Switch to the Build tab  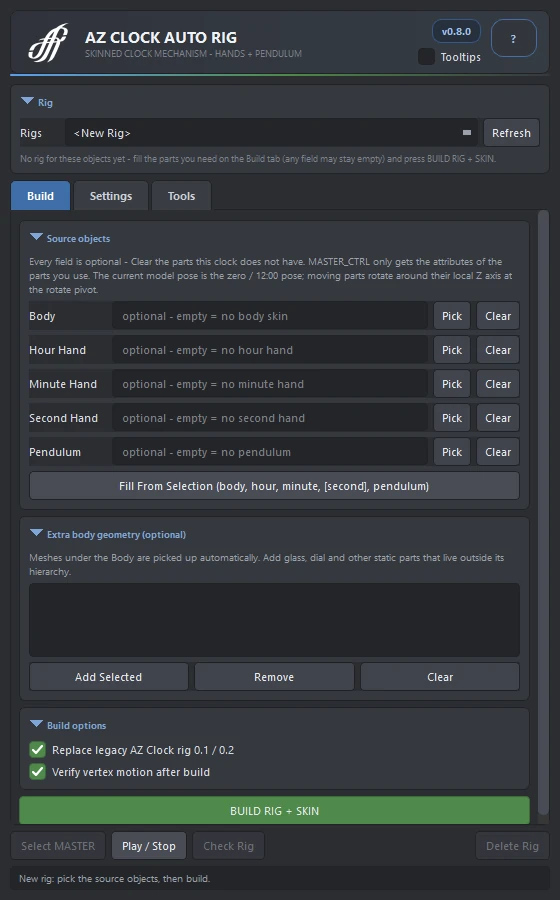40,196
